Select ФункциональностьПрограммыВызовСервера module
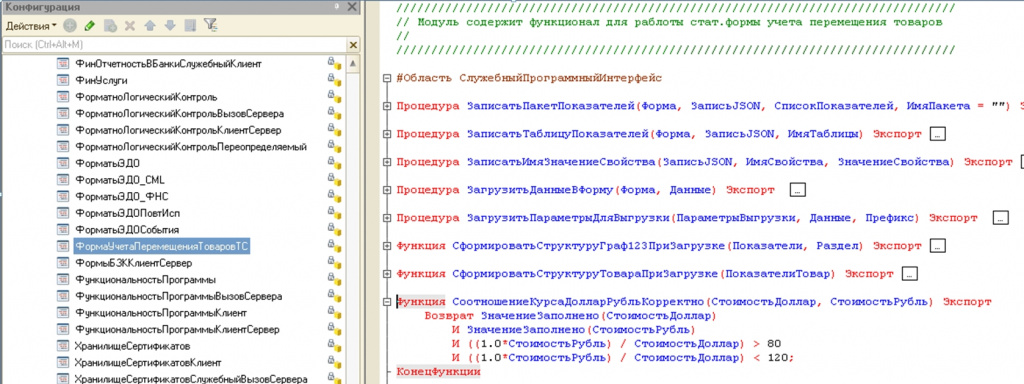The height and width of the screenshot is (384, 1024). (x=179, y=296)
